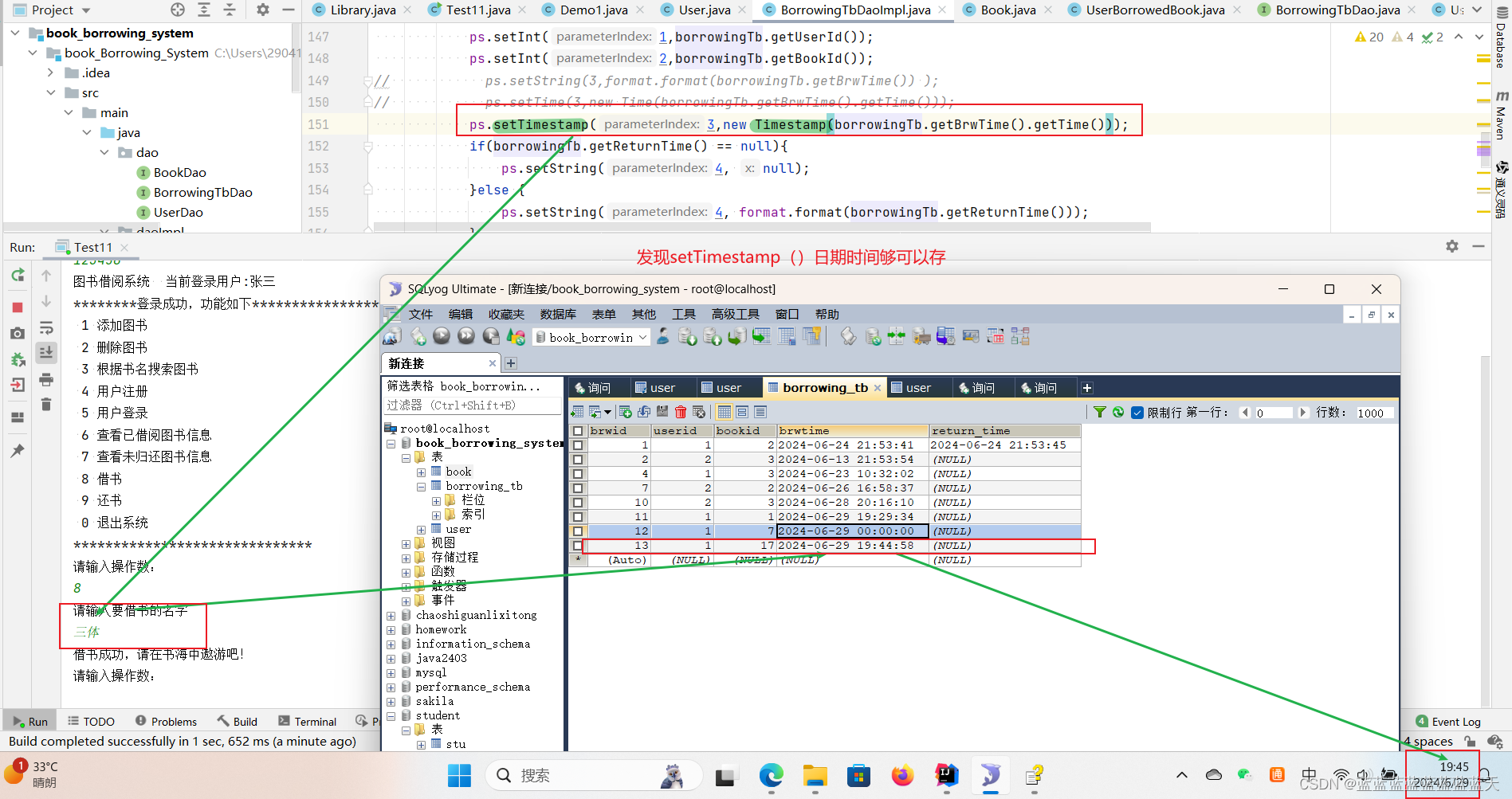The image size is (1512, 799).
Task: Open Project panel settings gear
Action: tap(263, 10)
